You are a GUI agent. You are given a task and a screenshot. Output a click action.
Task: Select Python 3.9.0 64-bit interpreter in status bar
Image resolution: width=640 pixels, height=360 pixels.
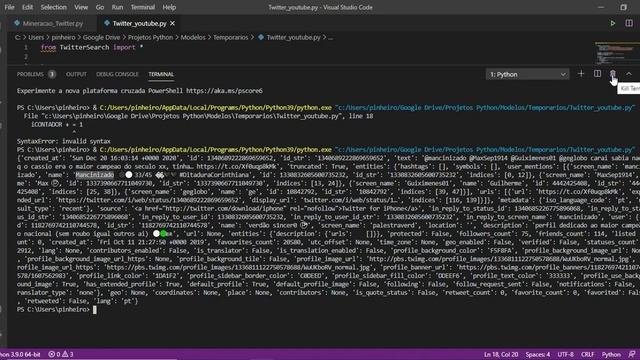pyautogui.click(x=20, y=354)
